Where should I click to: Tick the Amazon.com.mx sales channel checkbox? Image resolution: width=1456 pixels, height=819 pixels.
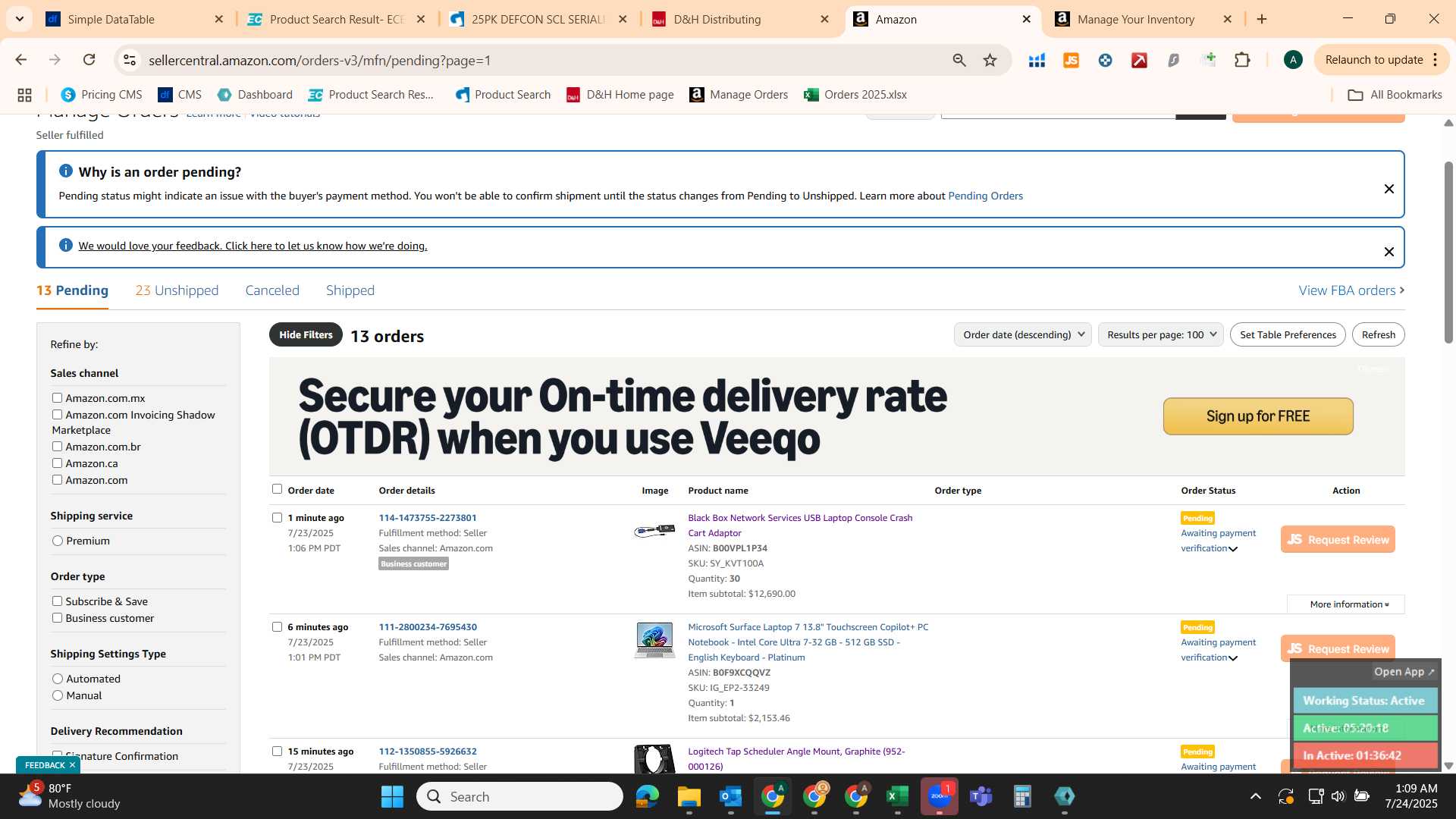coord(57,398)
